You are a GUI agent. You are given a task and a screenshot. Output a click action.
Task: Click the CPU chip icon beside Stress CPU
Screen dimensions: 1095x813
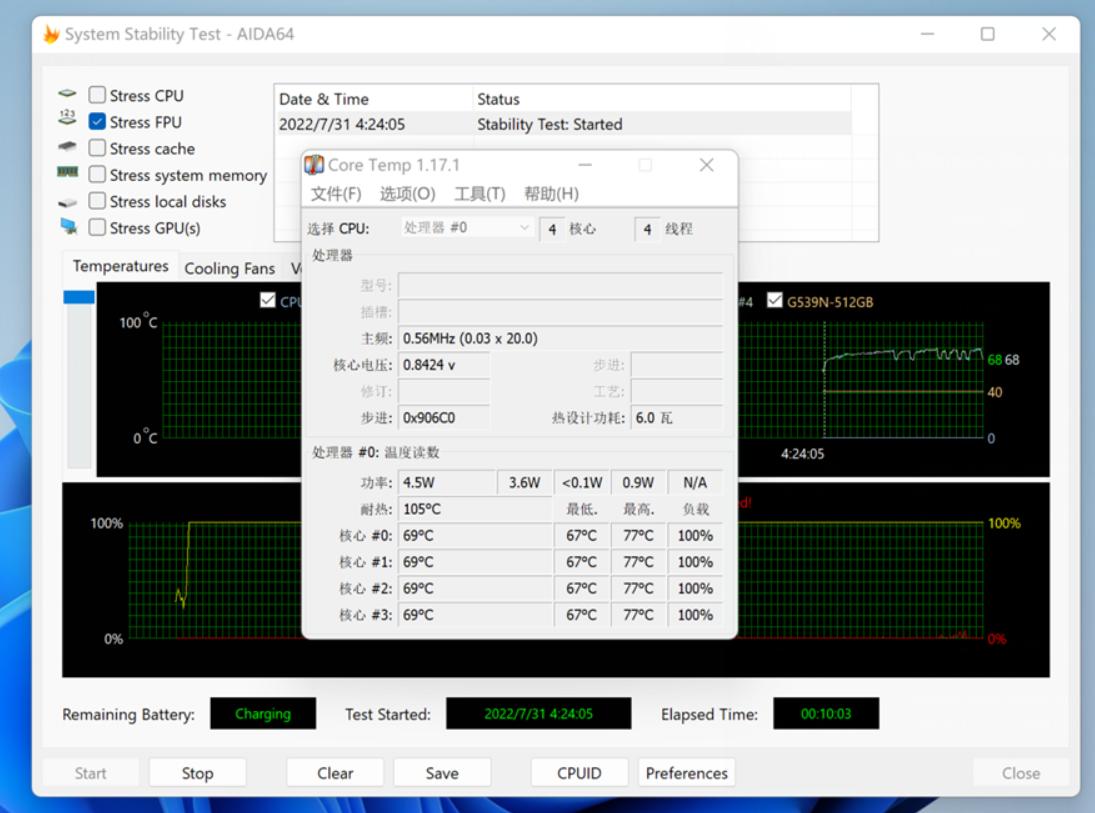tap(67, 94)
